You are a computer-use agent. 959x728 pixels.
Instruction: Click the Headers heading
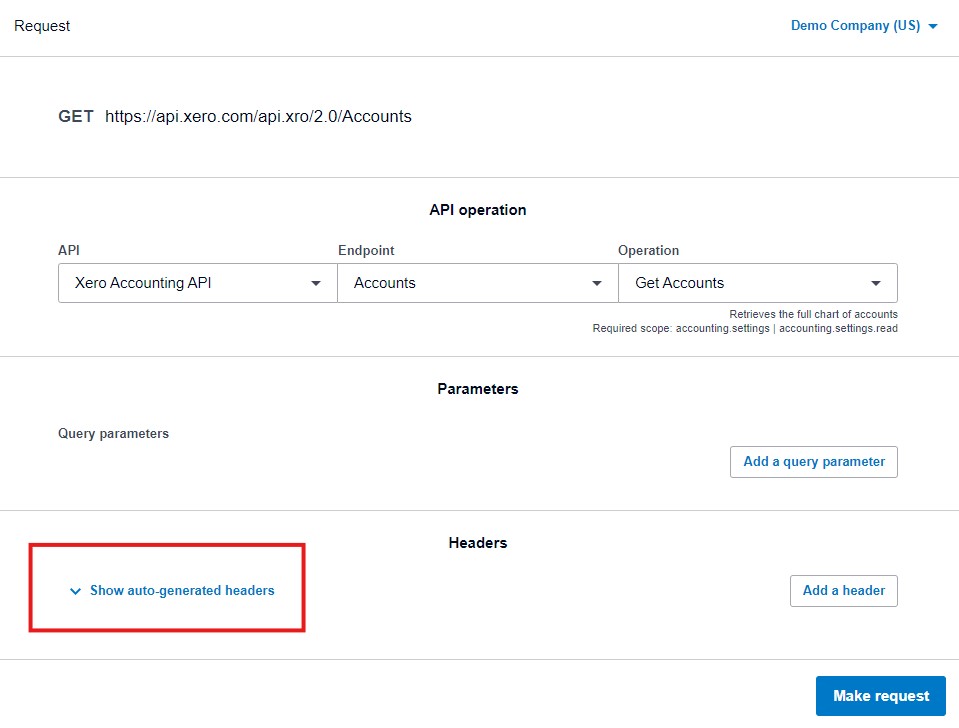(478, 543)
